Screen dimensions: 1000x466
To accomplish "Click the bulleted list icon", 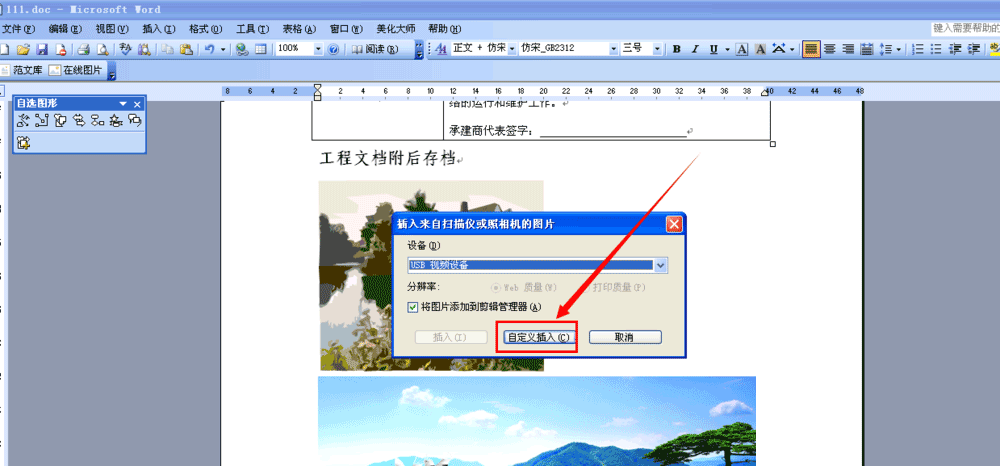I will tap(936, 49).
